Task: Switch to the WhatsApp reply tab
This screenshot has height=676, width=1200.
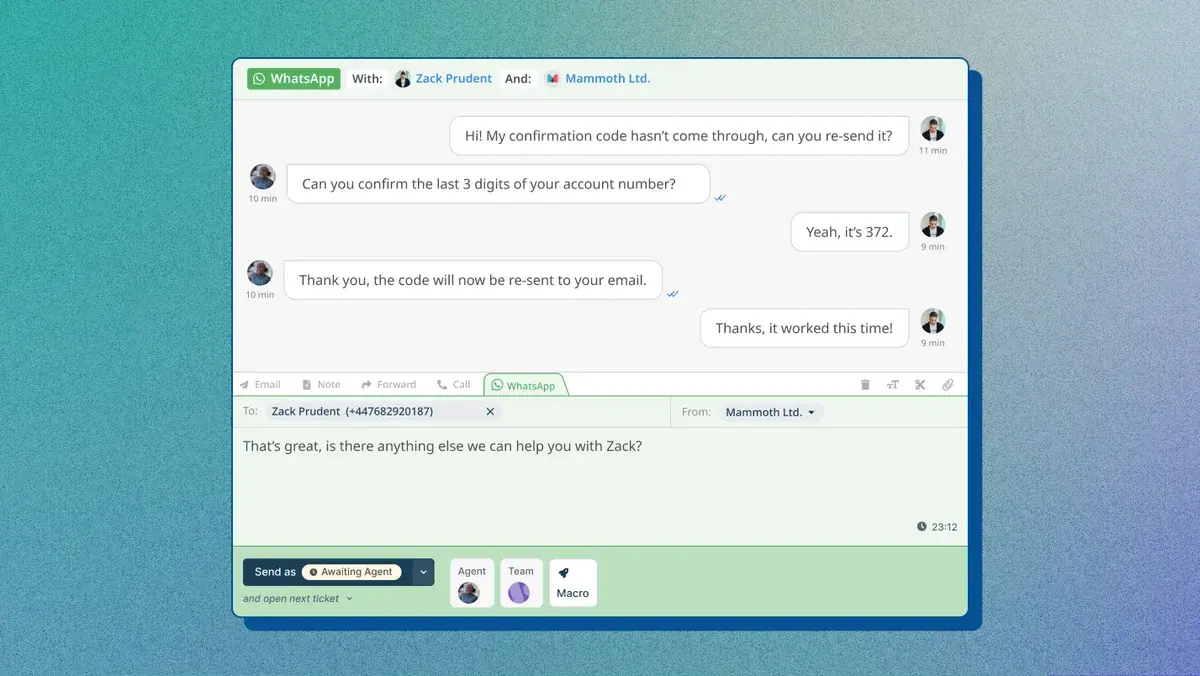Action: pyautogui.click(x=525, y=384)
